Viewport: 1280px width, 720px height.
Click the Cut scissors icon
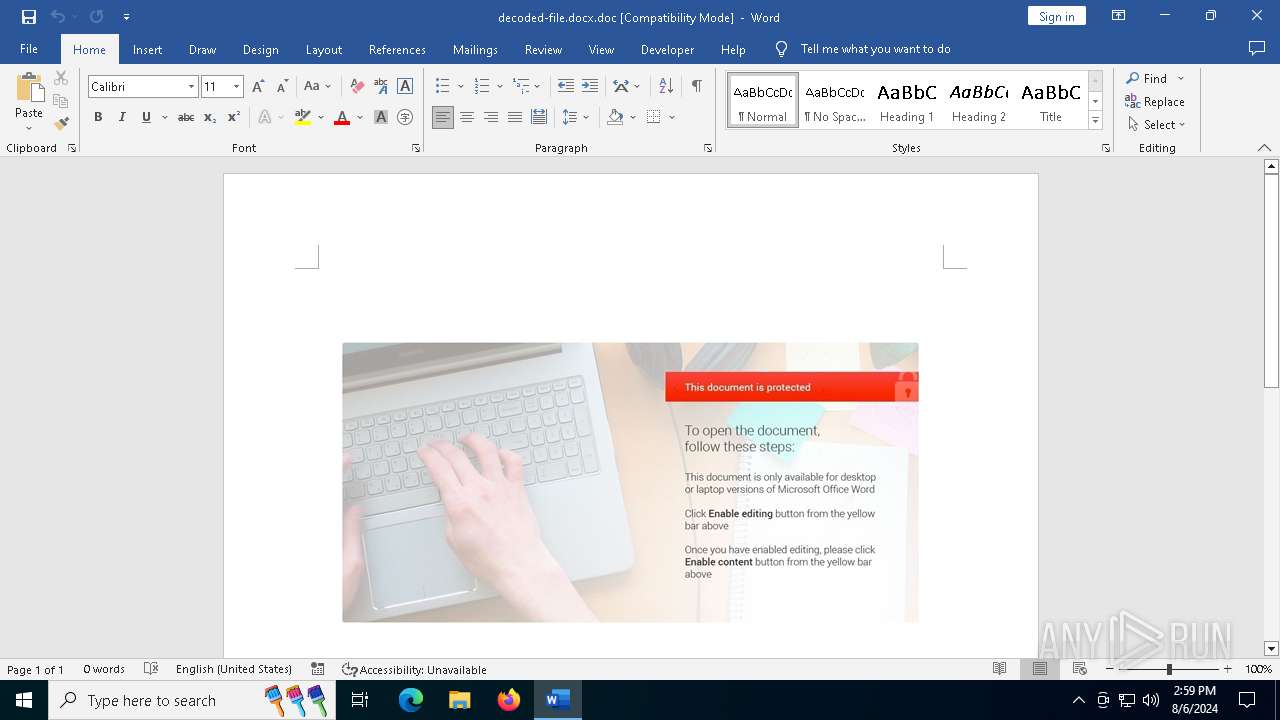[61, 78]
